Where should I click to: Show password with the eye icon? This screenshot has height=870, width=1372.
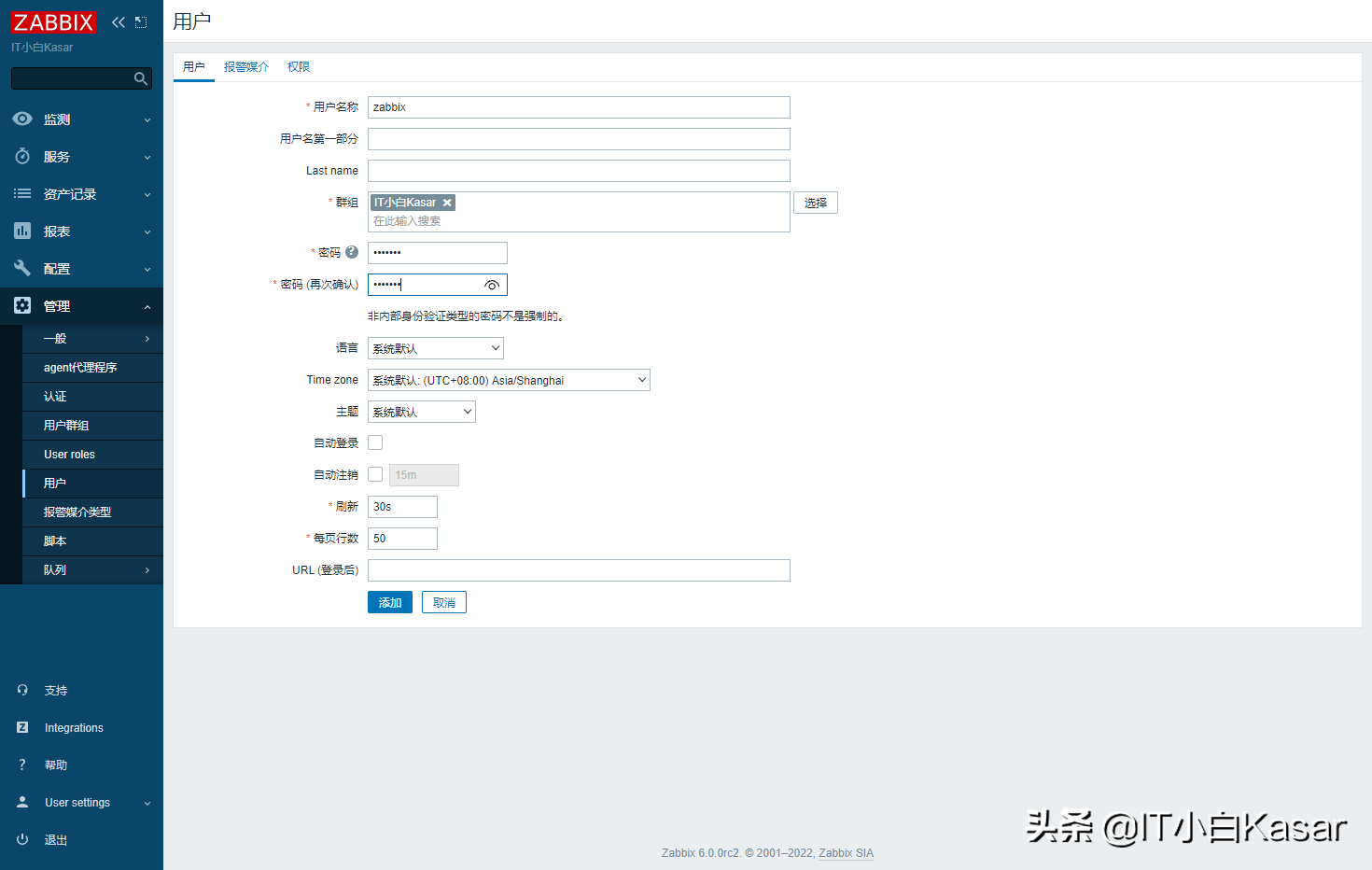coord(492,285)
